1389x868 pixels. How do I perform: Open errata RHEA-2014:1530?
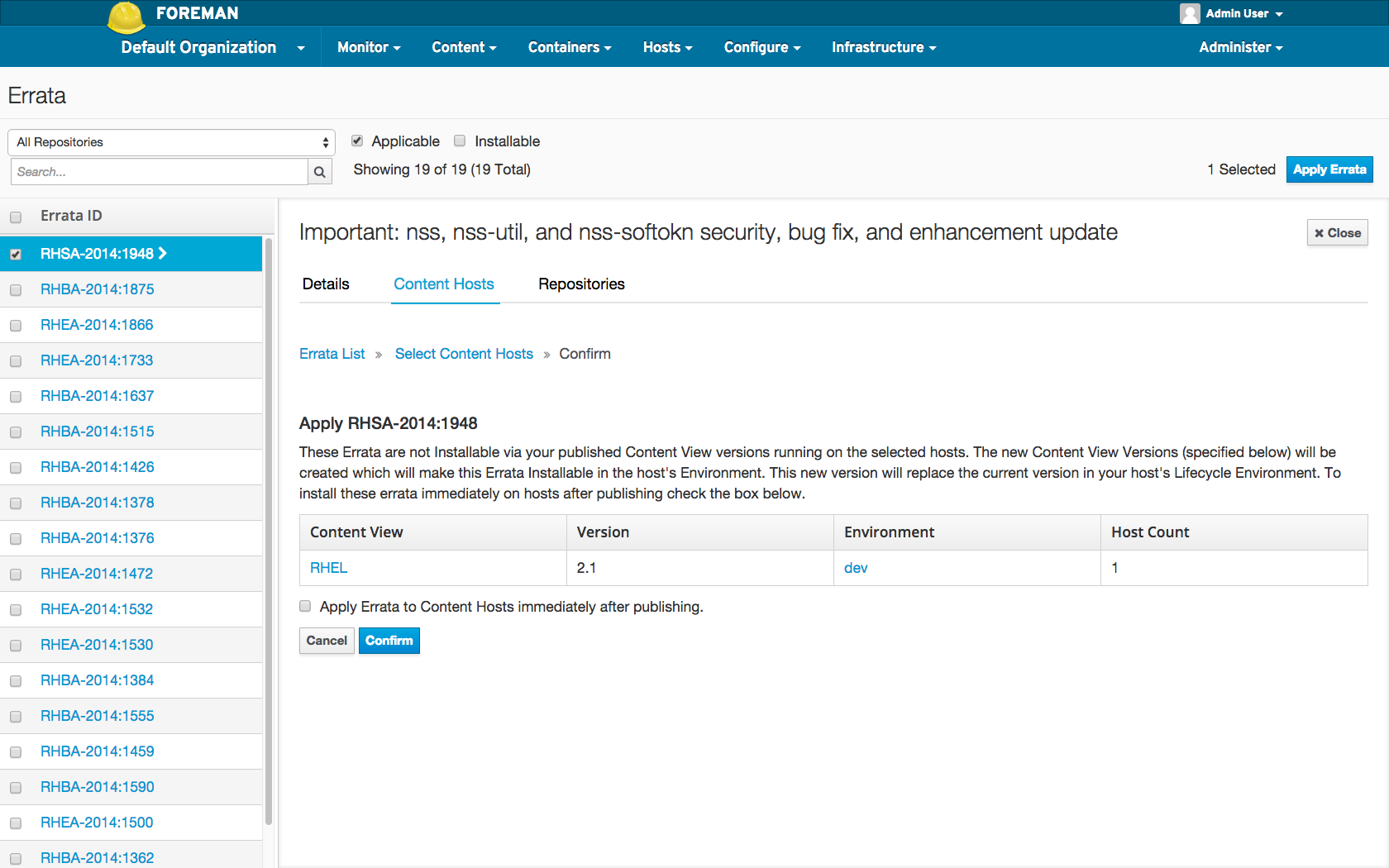pos(97,645)
